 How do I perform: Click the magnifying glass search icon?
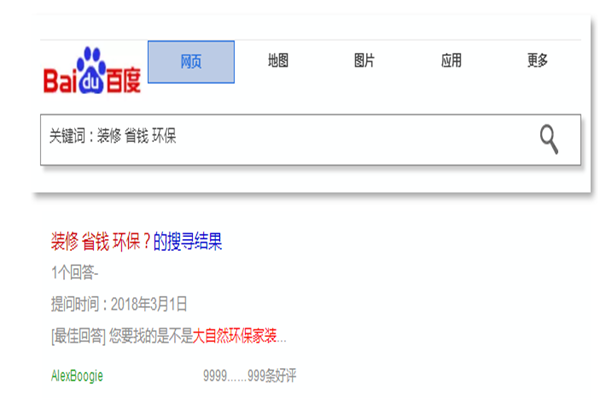(x=549, y=139)
